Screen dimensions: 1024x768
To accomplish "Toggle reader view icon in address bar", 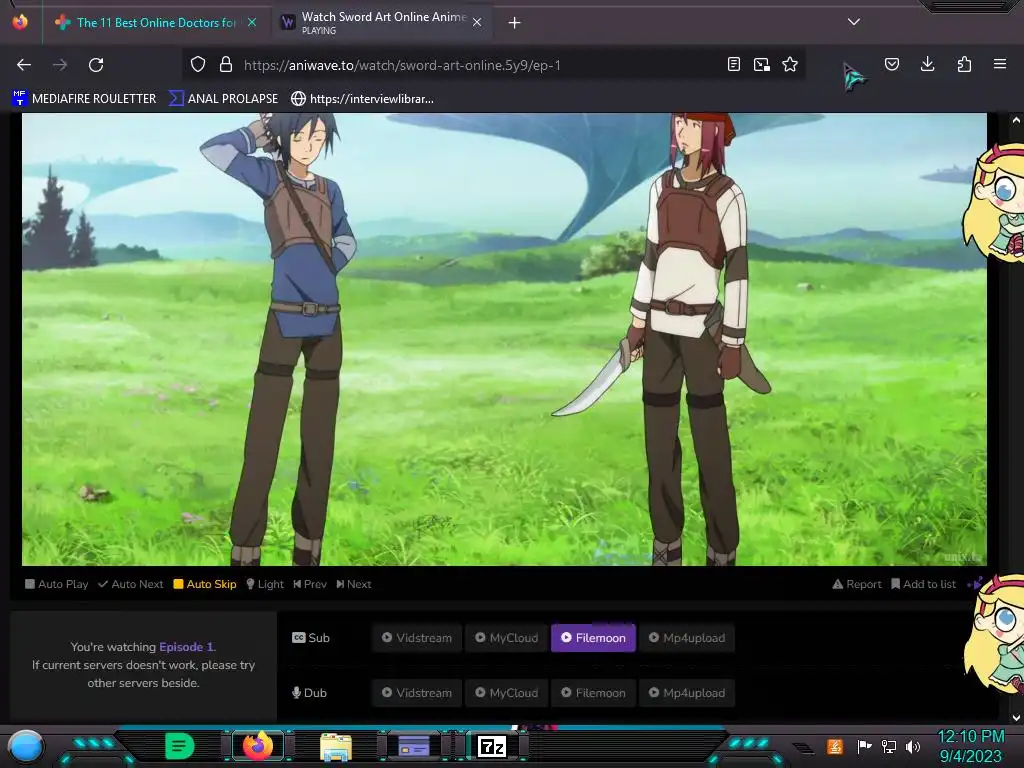I will 733,65.
